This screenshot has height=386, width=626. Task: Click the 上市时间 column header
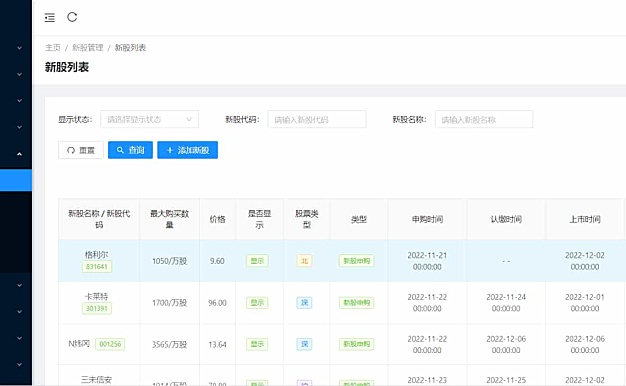[585, 219]
